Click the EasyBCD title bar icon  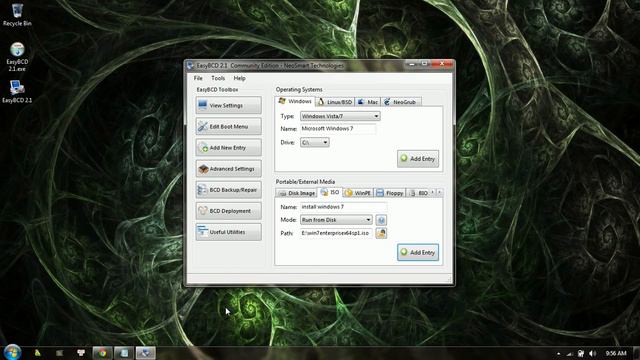click(x=190, y=65)
